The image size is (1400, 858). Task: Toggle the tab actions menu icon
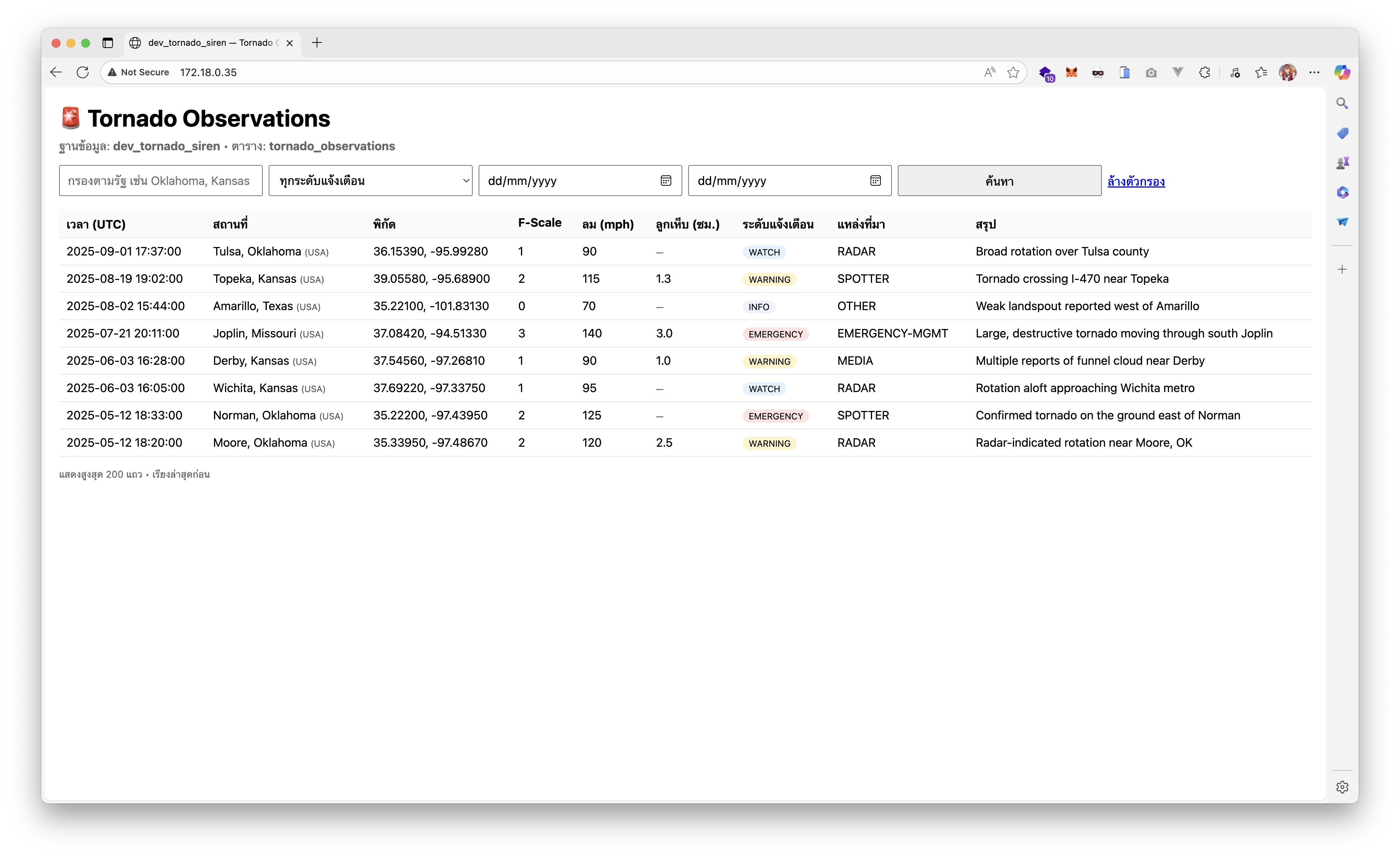107,43
